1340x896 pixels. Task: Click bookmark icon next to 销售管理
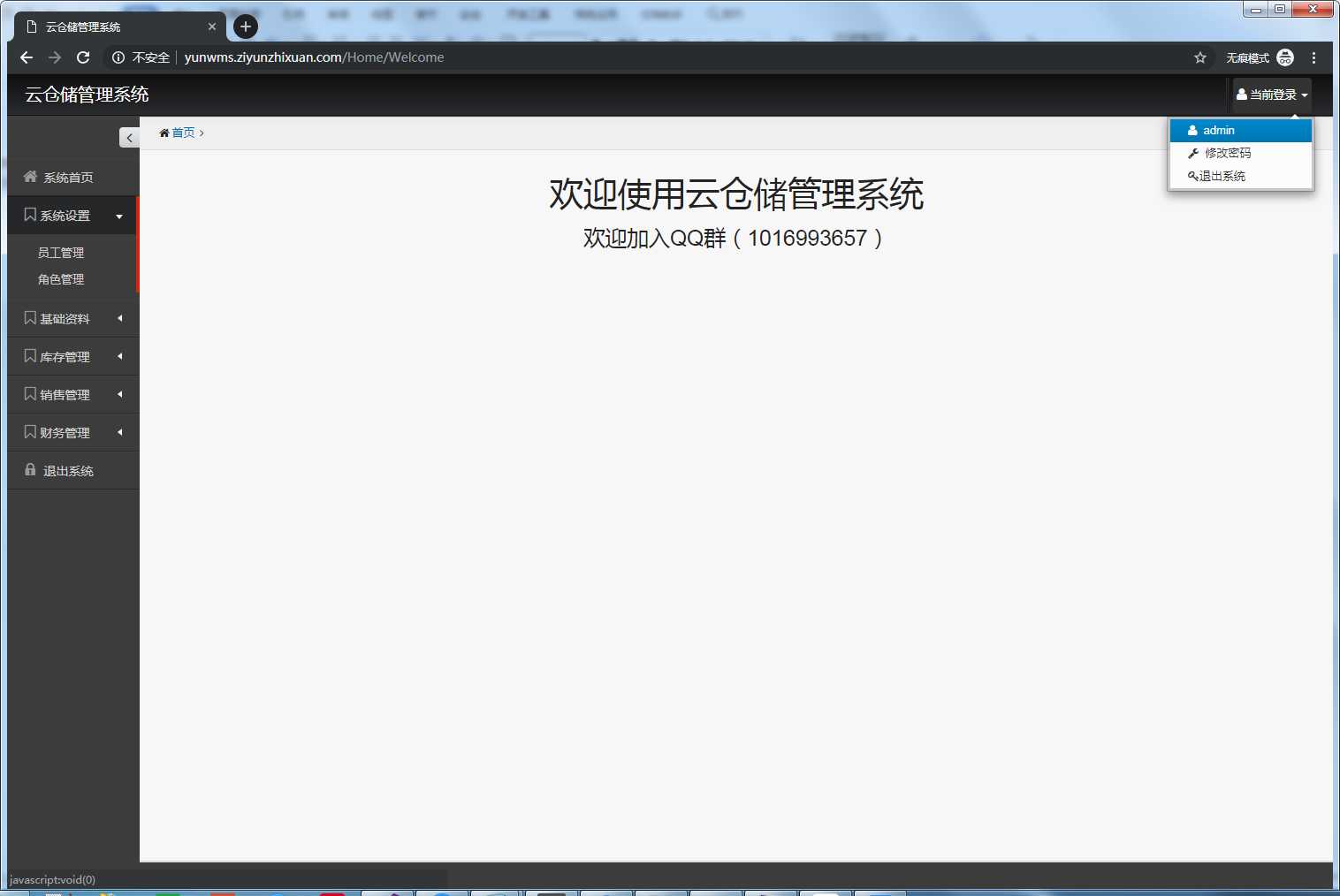30,393
